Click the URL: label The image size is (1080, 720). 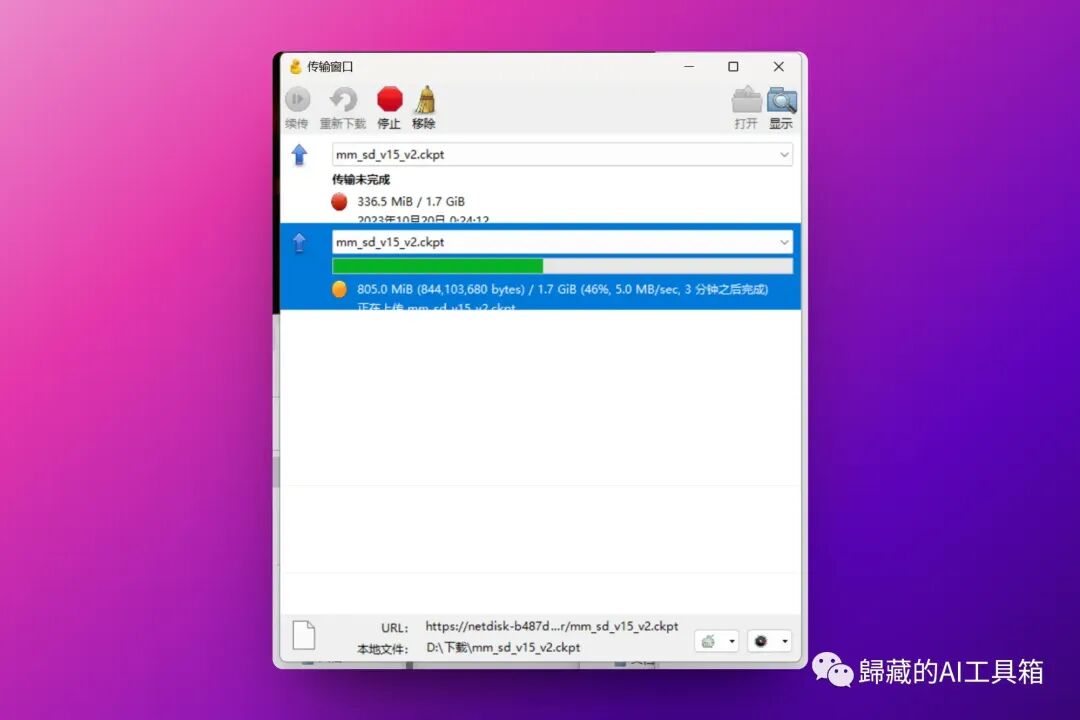395,628
